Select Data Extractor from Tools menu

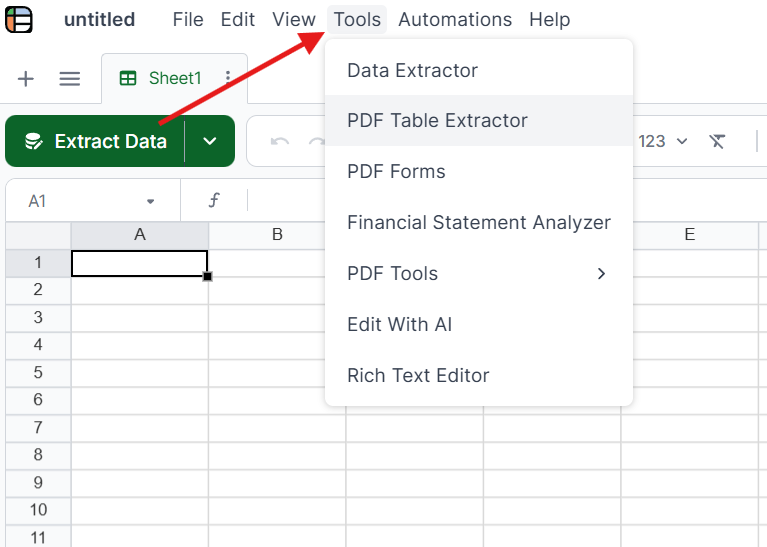point(478,70)
